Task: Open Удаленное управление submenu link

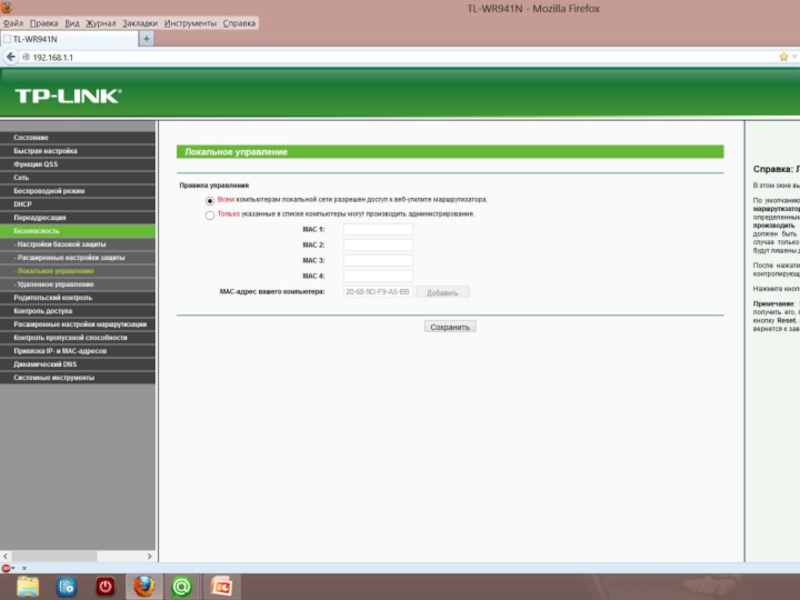Action: [55, 284]
